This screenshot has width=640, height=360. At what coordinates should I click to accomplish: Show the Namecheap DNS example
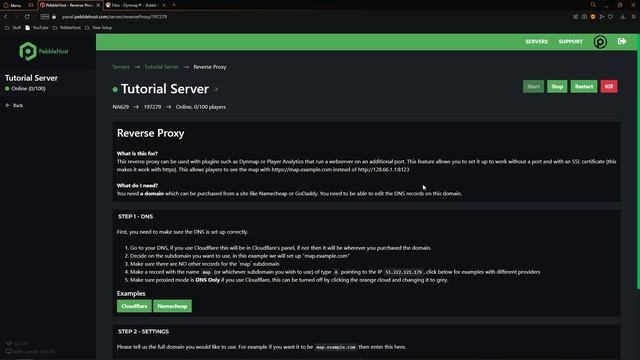[x=172, y=306]
